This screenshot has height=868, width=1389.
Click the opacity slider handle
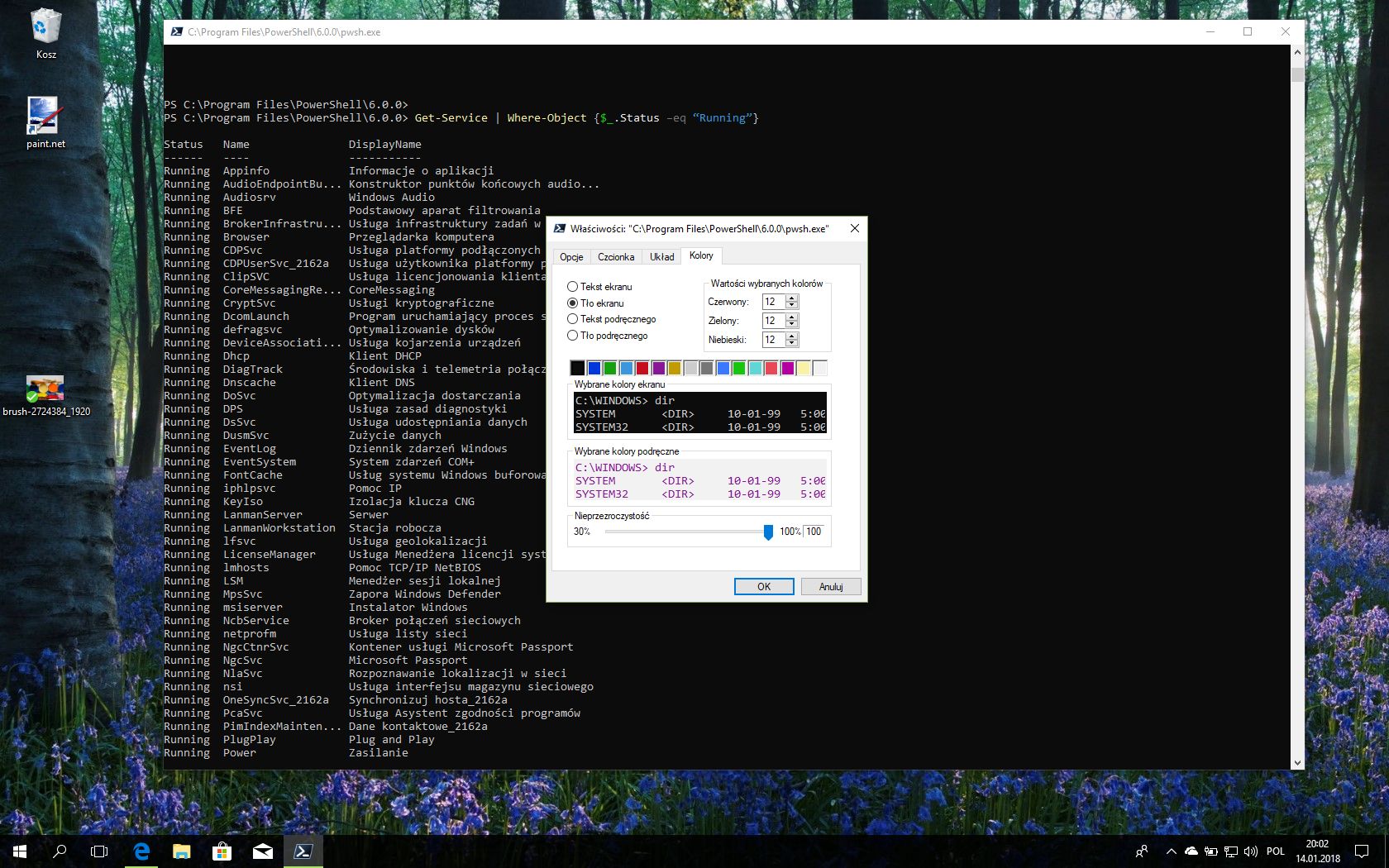768,532
